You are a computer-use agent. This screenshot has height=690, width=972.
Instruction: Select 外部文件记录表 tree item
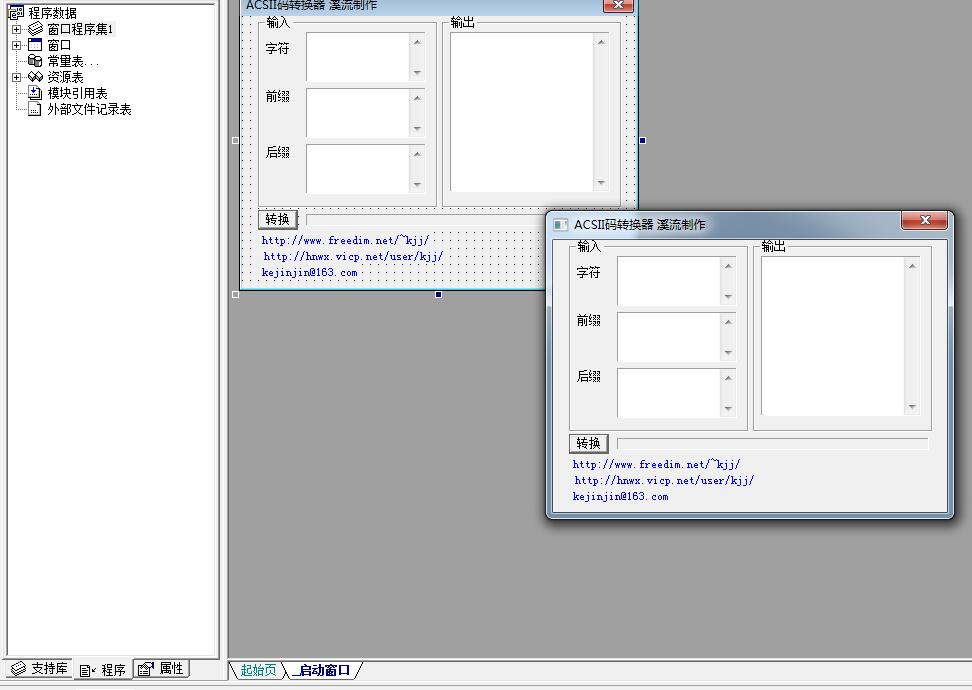(89, 110)
